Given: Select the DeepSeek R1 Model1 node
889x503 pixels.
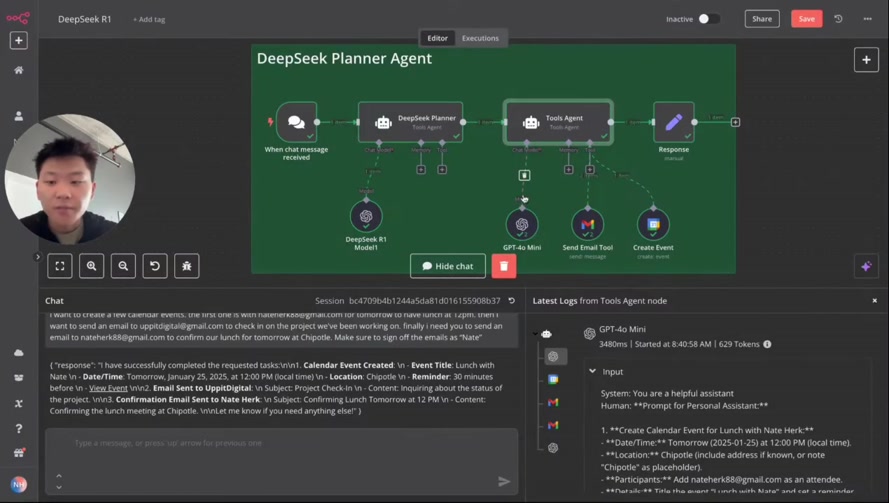Looking at the screenshot, I should [366, 216].
